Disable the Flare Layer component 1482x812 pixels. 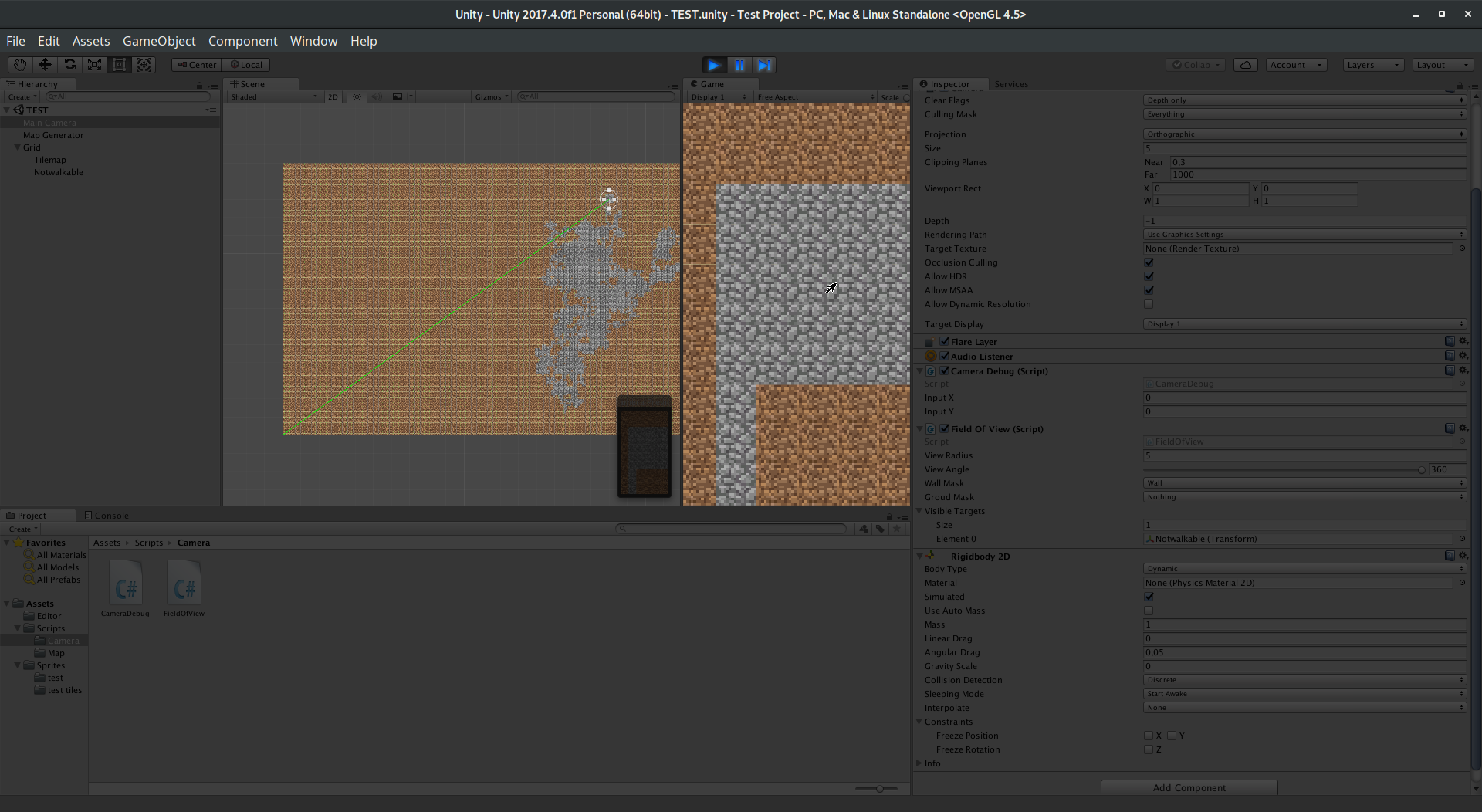[x=944, y=341]
